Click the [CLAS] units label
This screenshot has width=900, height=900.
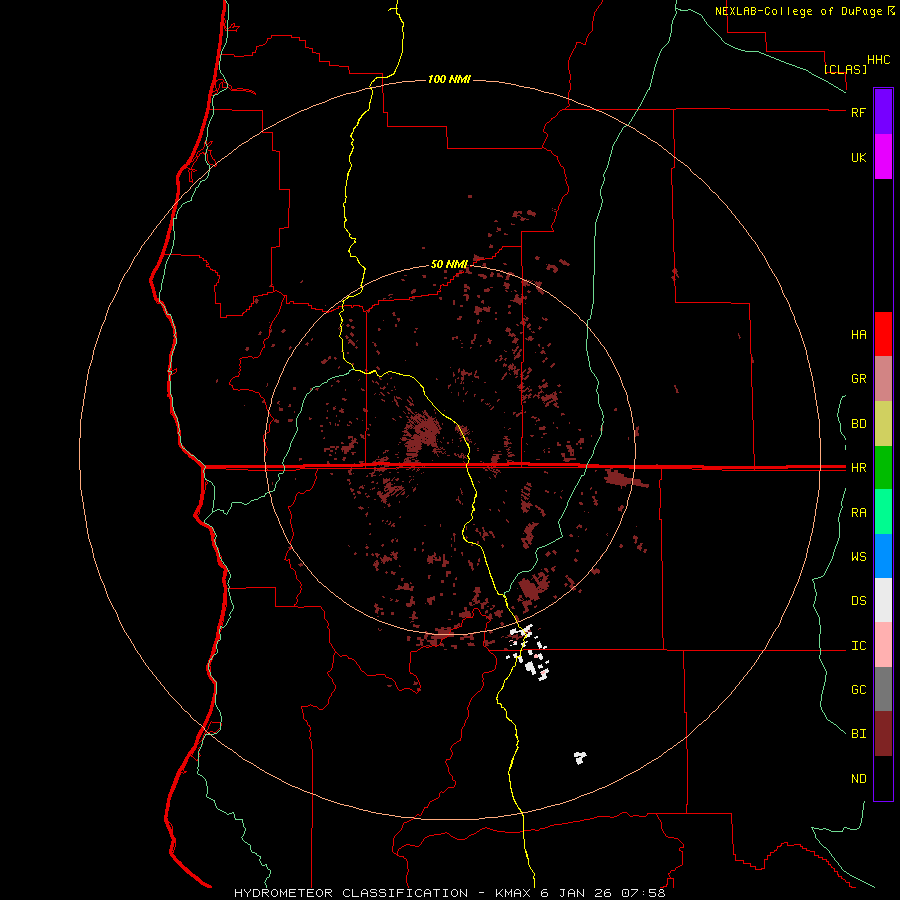coord(845,69)
